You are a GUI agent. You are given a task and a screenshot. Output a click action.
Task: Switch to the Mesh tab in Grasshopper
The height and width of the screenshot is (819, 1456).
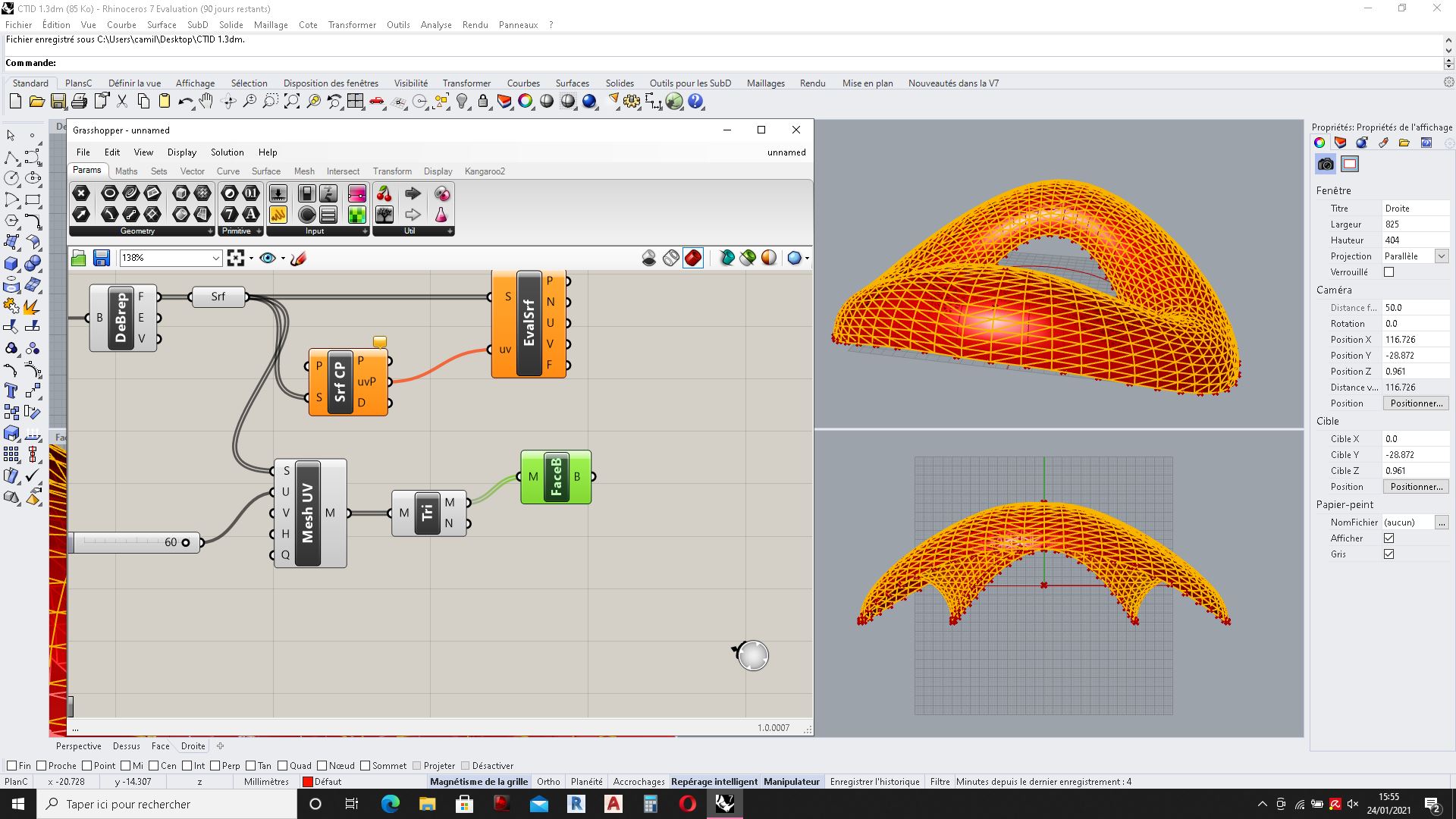coord(304,171)
